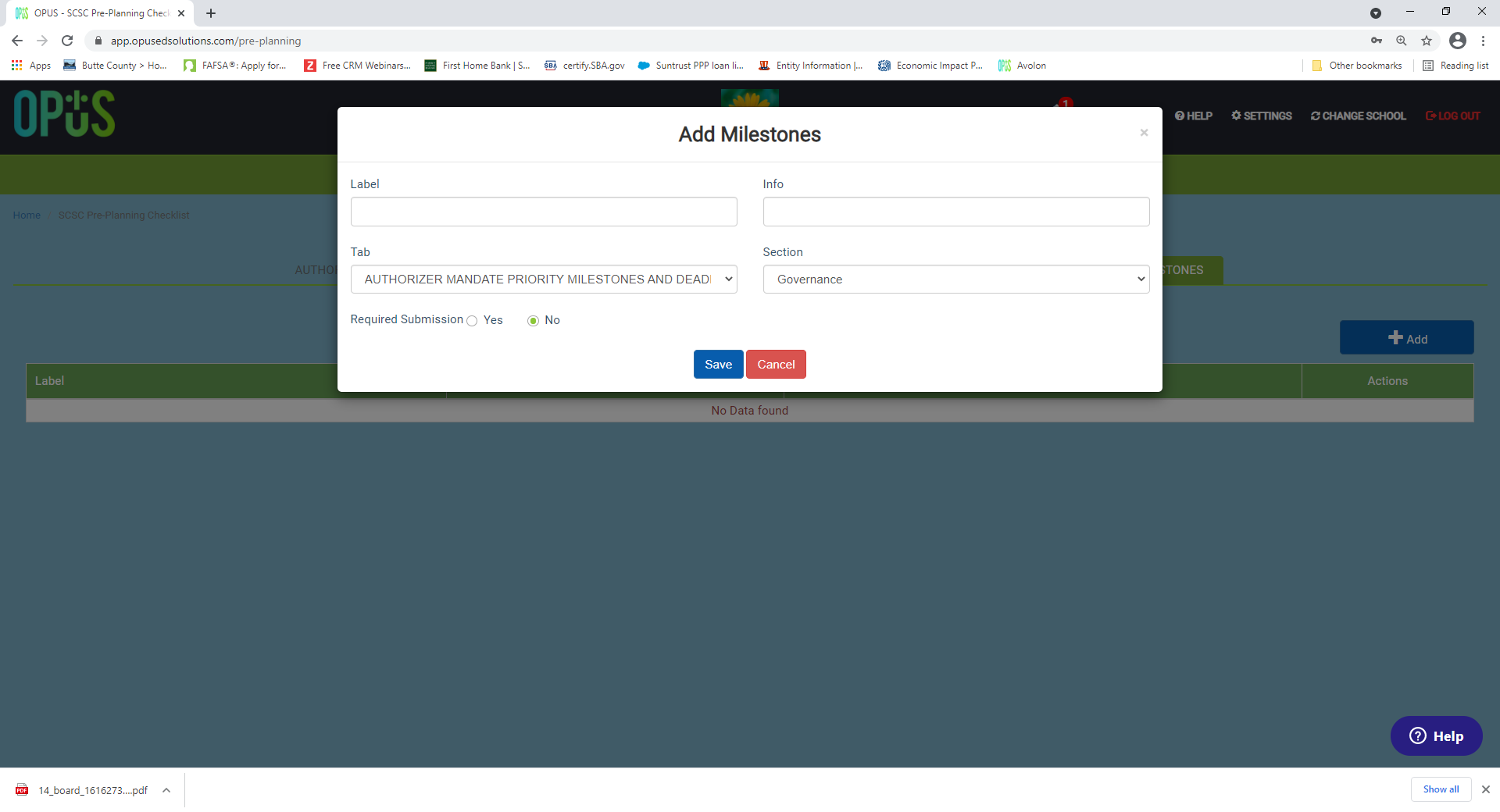This screenshot has width=1500, height=812.
Task: Bookmark this page with the star icon
Action: coord(1427,41)
